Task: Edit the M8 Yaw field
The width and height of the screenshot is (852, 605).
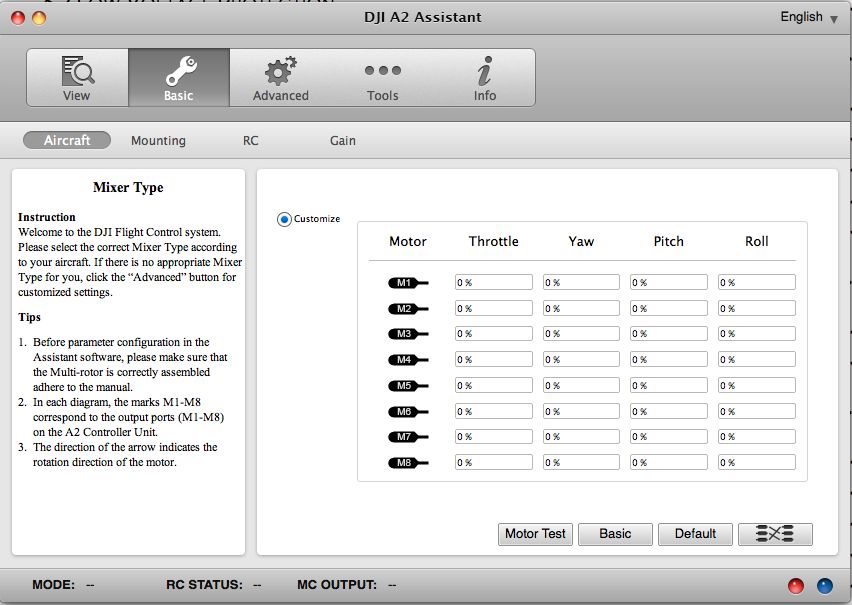Action: [x=581, y=463]
